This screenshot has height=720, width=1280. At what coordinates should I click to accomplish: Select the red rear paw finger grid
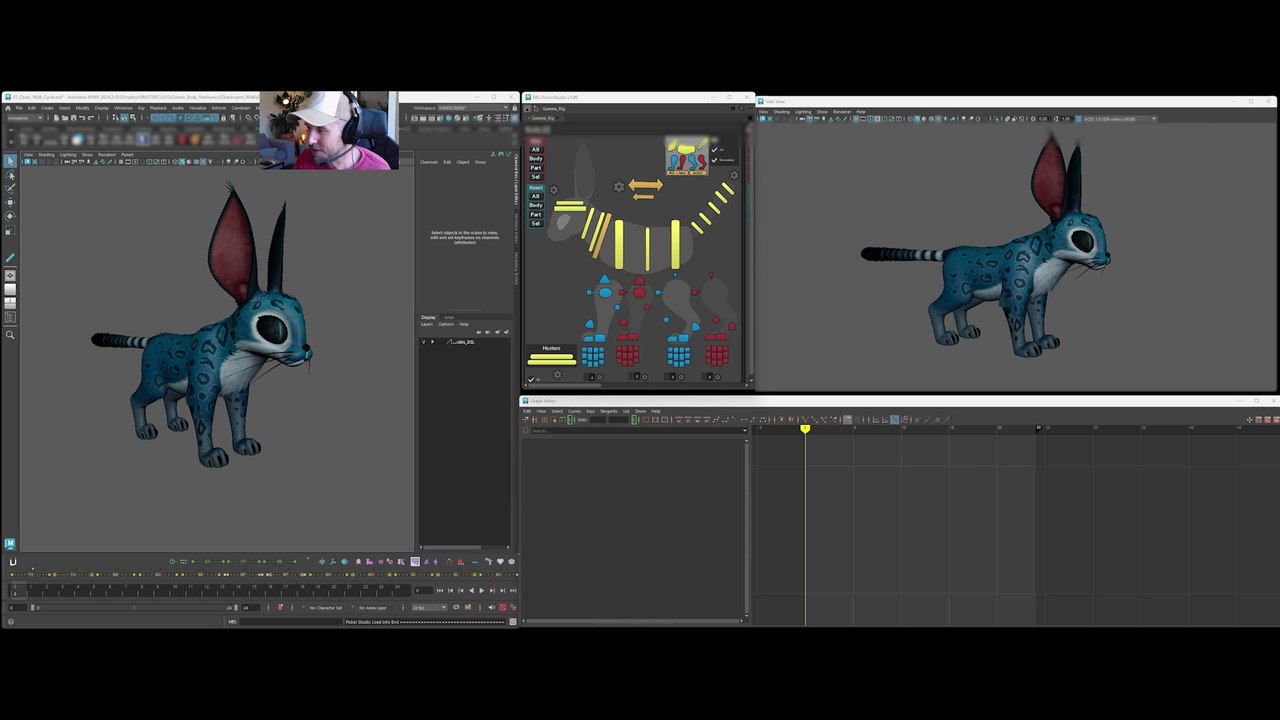716,354
